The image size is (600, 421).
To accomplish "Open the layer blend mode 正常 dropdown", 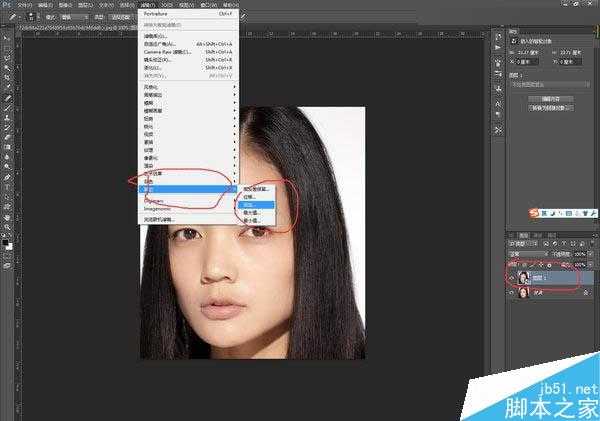I will click(528, 254).
